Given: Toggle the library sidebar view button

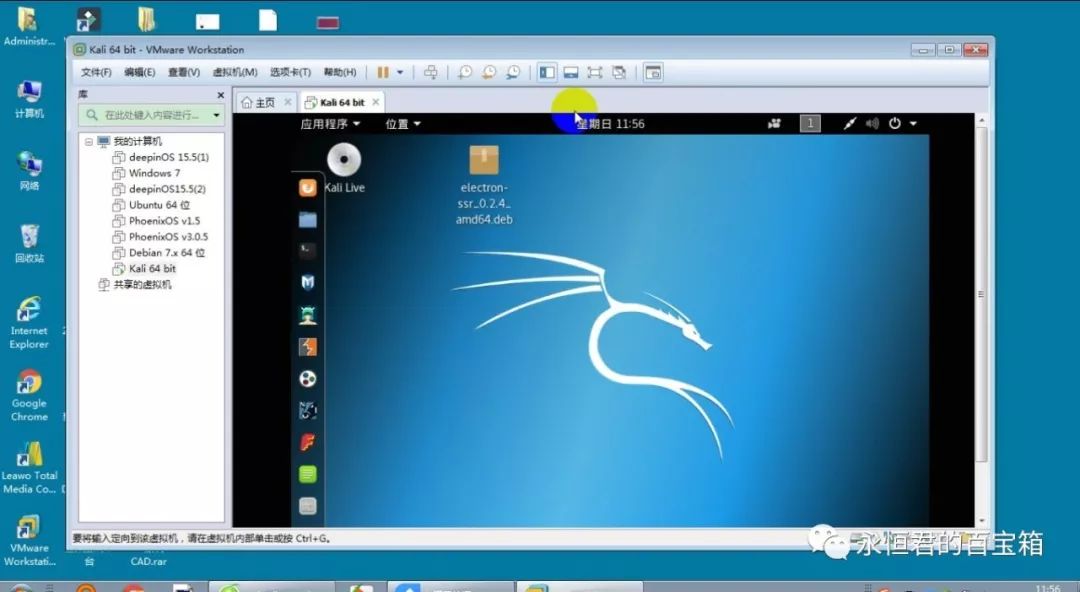Looking at the screenshot, I should pyautogui.click(x=547, y=72).
